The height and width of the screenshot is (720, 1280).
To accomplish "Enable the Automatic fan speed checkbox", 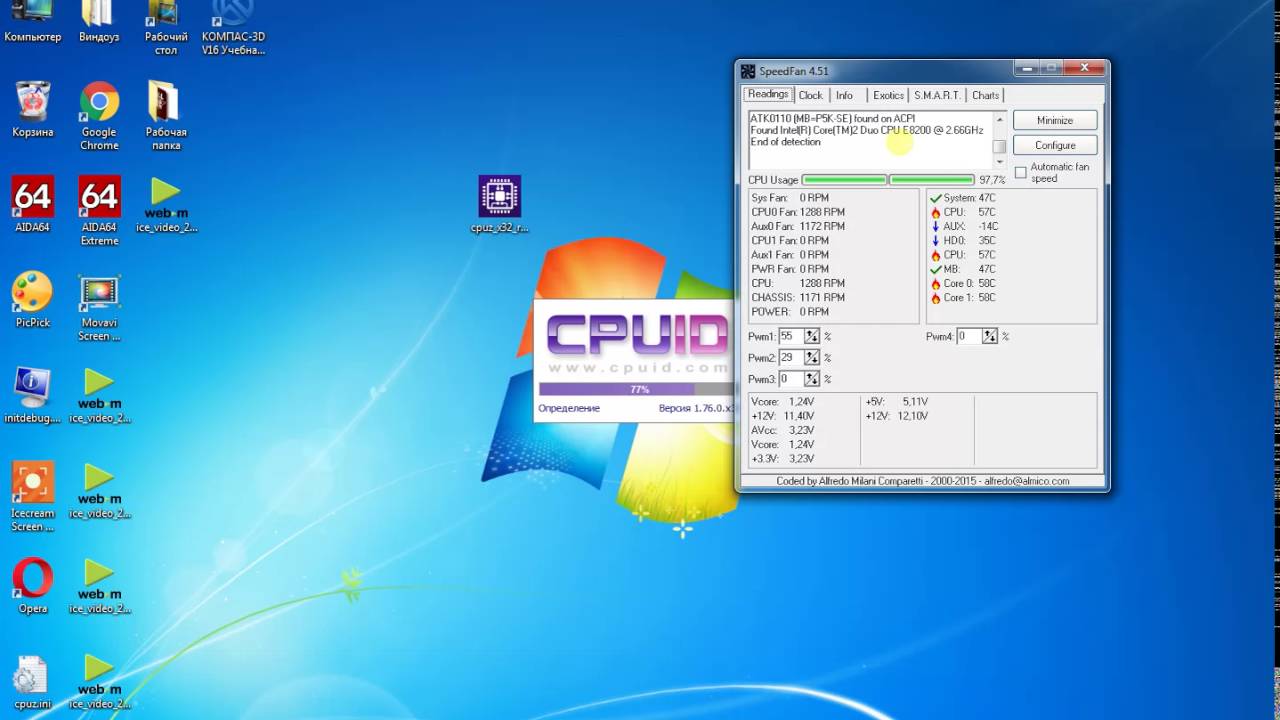I will pyautogui.click(x=1020, y=173).
